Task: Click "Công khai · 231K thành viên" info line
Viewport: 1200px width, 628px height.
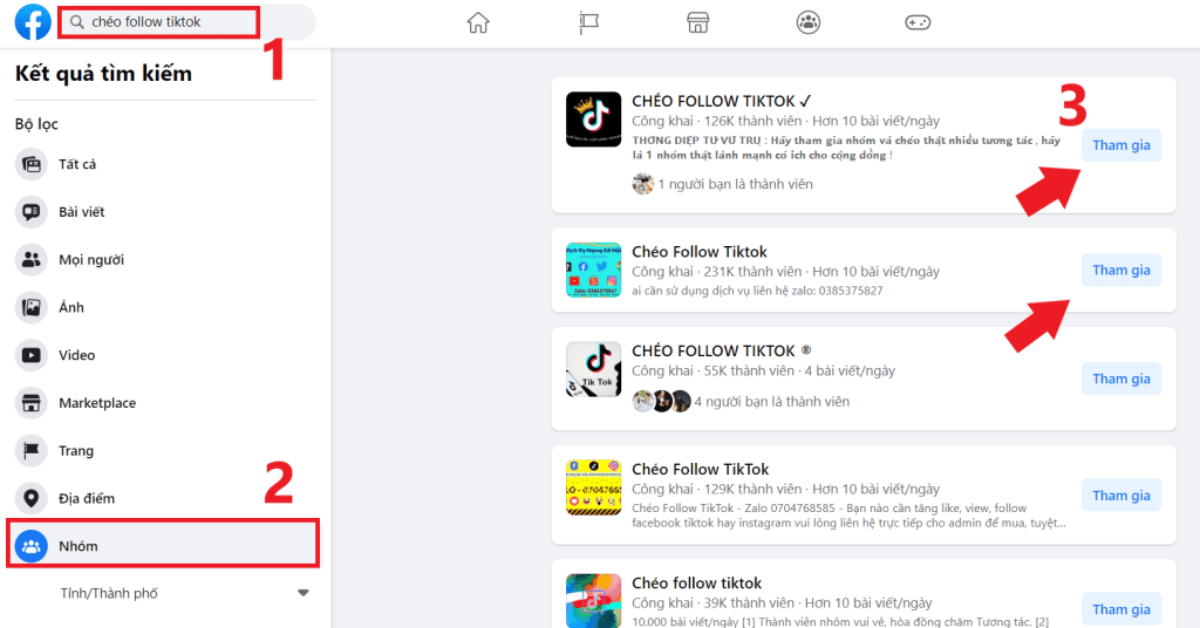Action: tap(786, 271)
